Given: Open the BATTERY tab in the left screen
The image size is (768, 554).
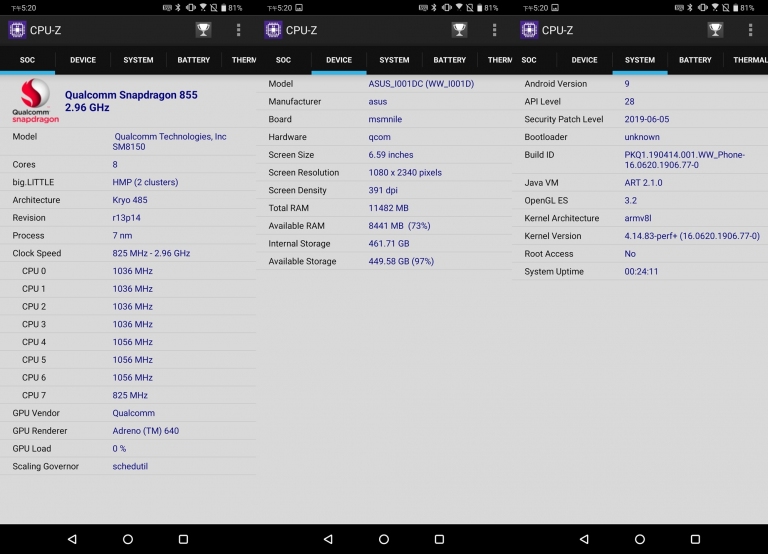Looking at the screenshot, I should [x=193, y=60].
